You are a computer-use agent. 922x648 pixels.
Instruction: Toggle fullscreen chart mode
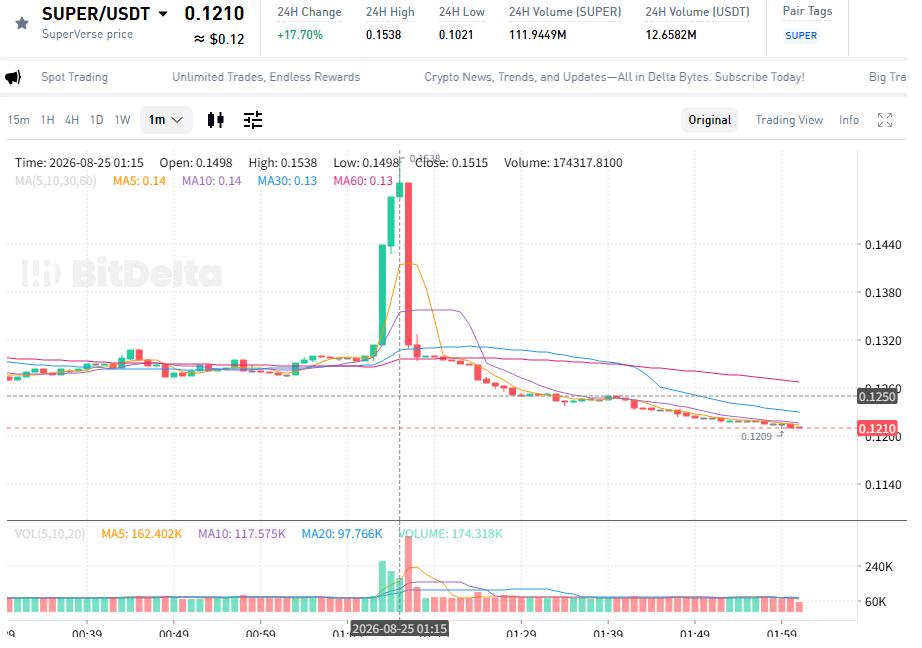(885, 120)
